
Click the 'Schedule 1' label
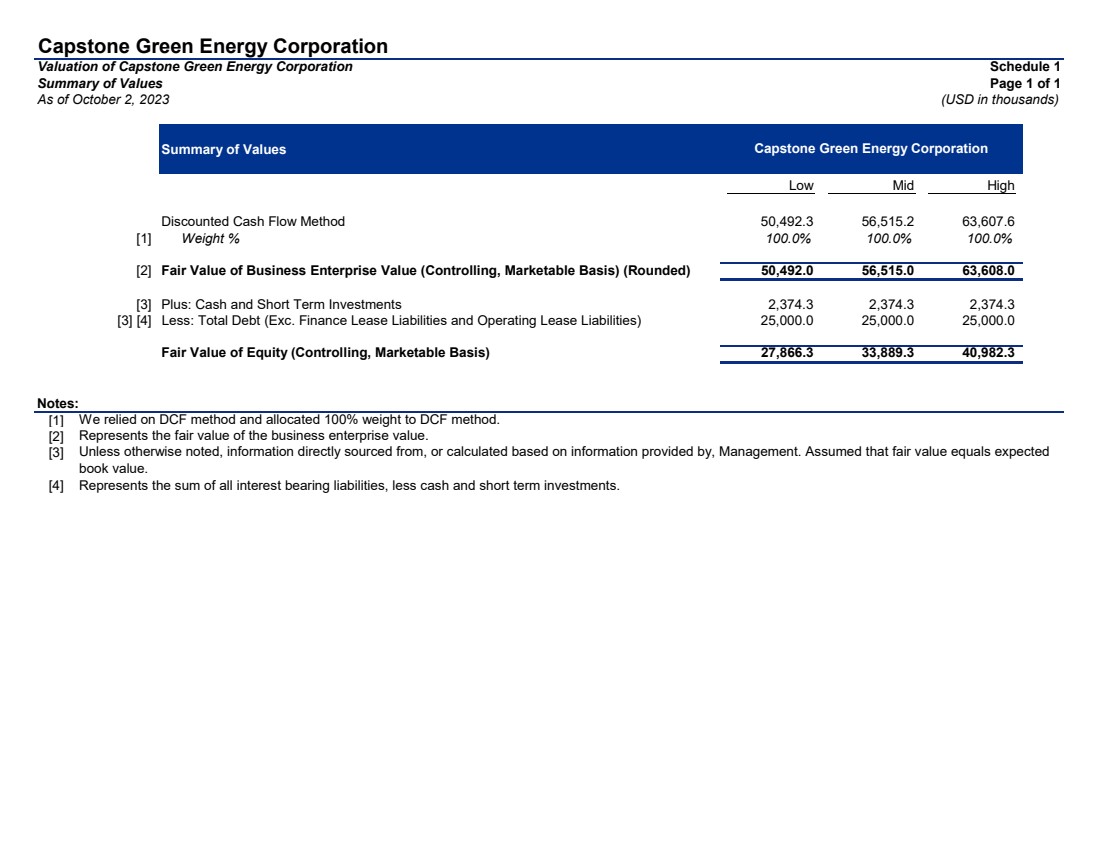1025,67
